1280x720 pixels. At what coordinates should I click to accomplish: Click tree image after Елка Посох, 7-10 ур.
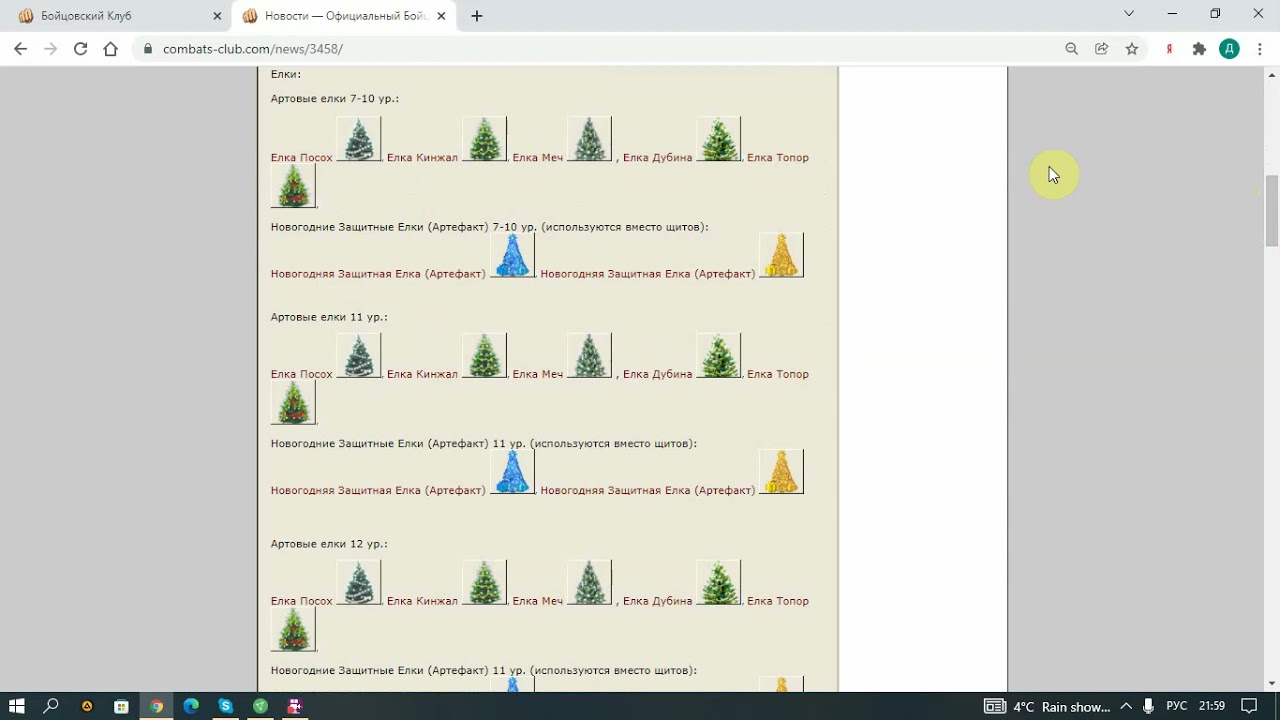click(359, 139)
